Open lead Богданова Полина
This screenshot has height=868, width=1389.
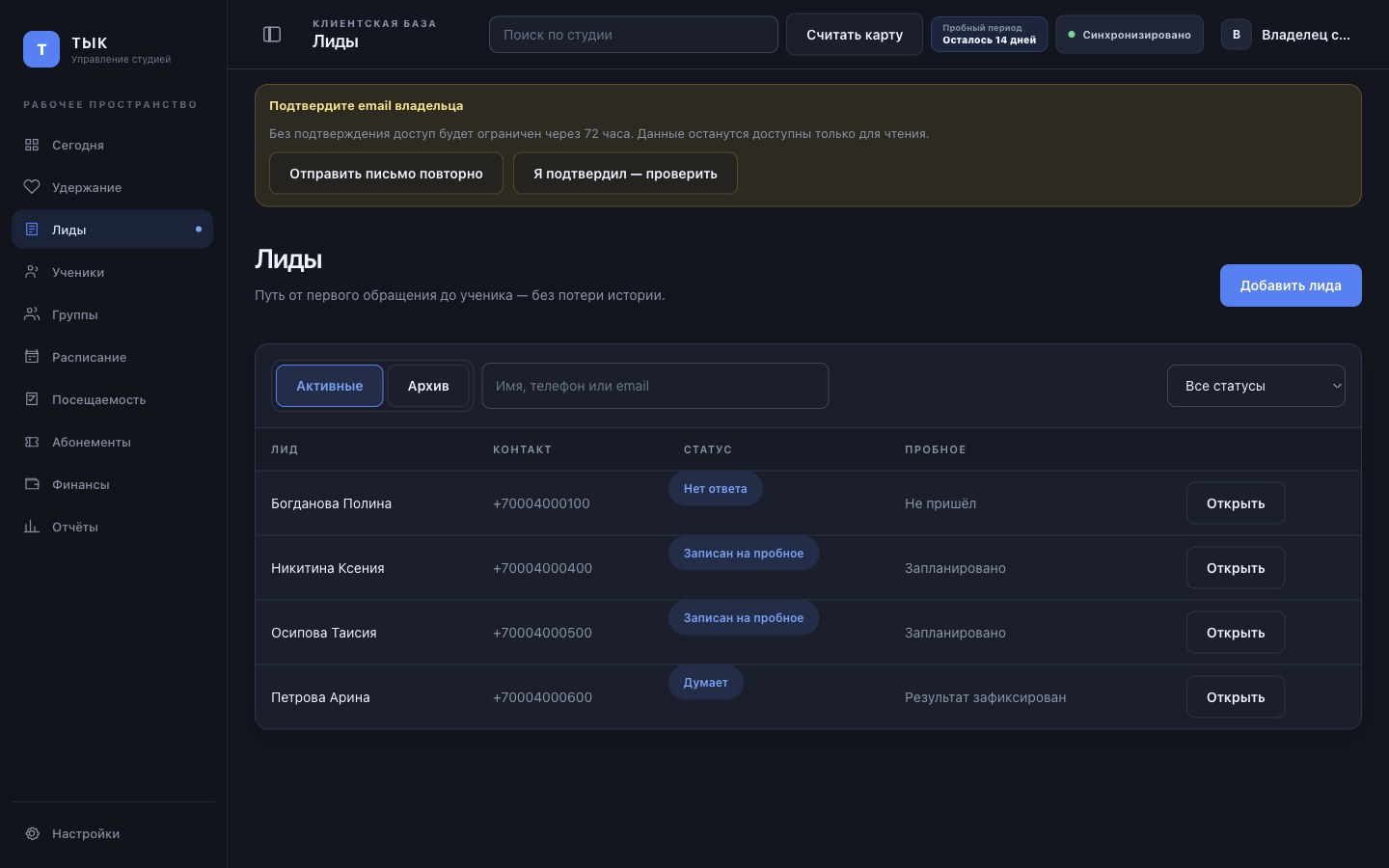[x=1236, y=503]
